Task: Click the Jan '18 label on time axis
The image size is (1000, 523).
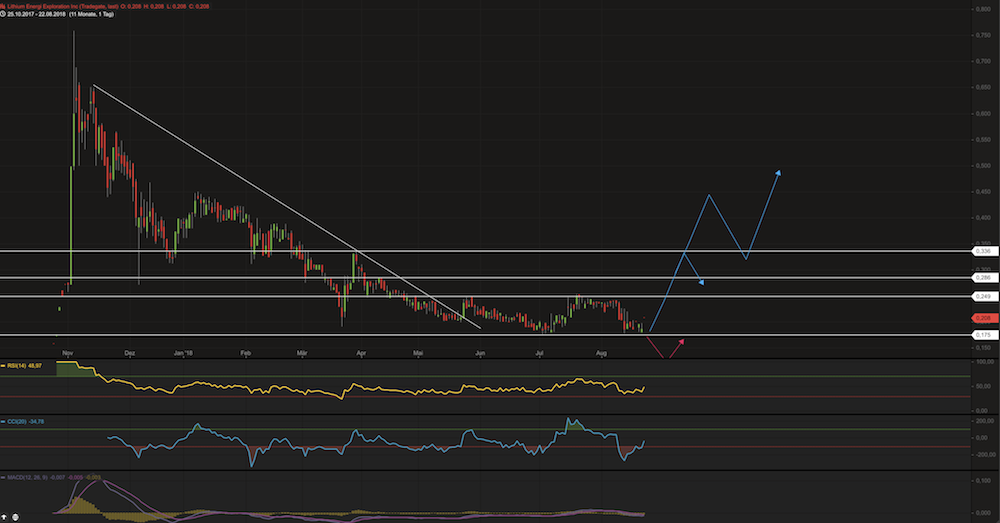Action: click(184, 352)
